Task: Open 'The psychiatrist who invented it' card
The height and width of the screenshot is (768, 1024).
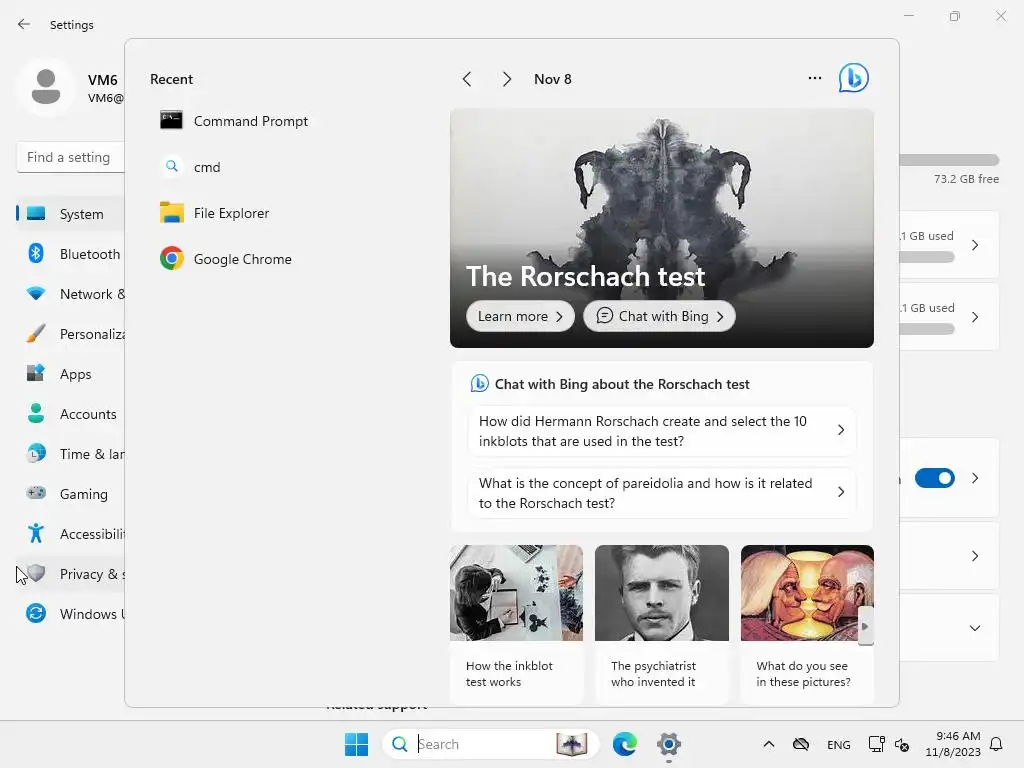Action: click(x=662, y=624)
